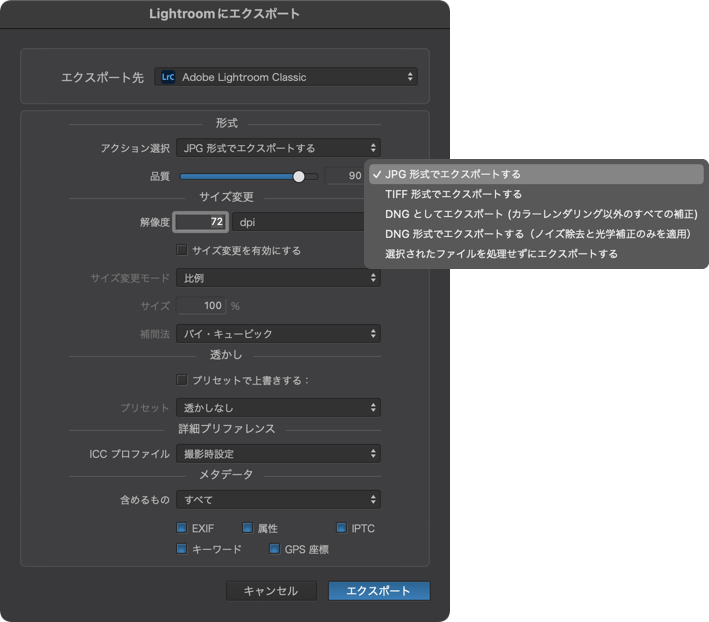Choose DNG 形式でエクスポートする (ノイズ除去) option

536,234
